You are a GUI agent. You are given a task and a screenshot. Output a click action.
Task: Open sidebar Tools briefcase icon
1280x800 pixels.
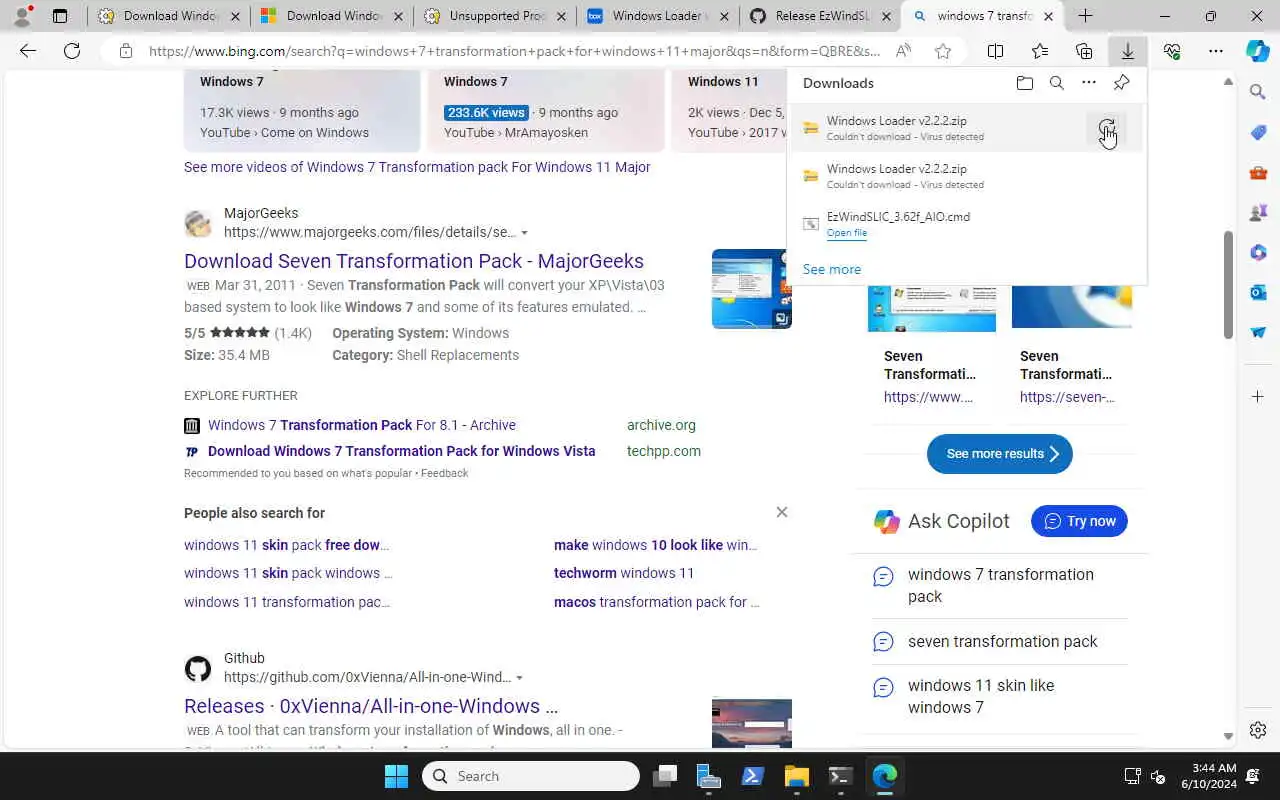tap(1258, 172)
